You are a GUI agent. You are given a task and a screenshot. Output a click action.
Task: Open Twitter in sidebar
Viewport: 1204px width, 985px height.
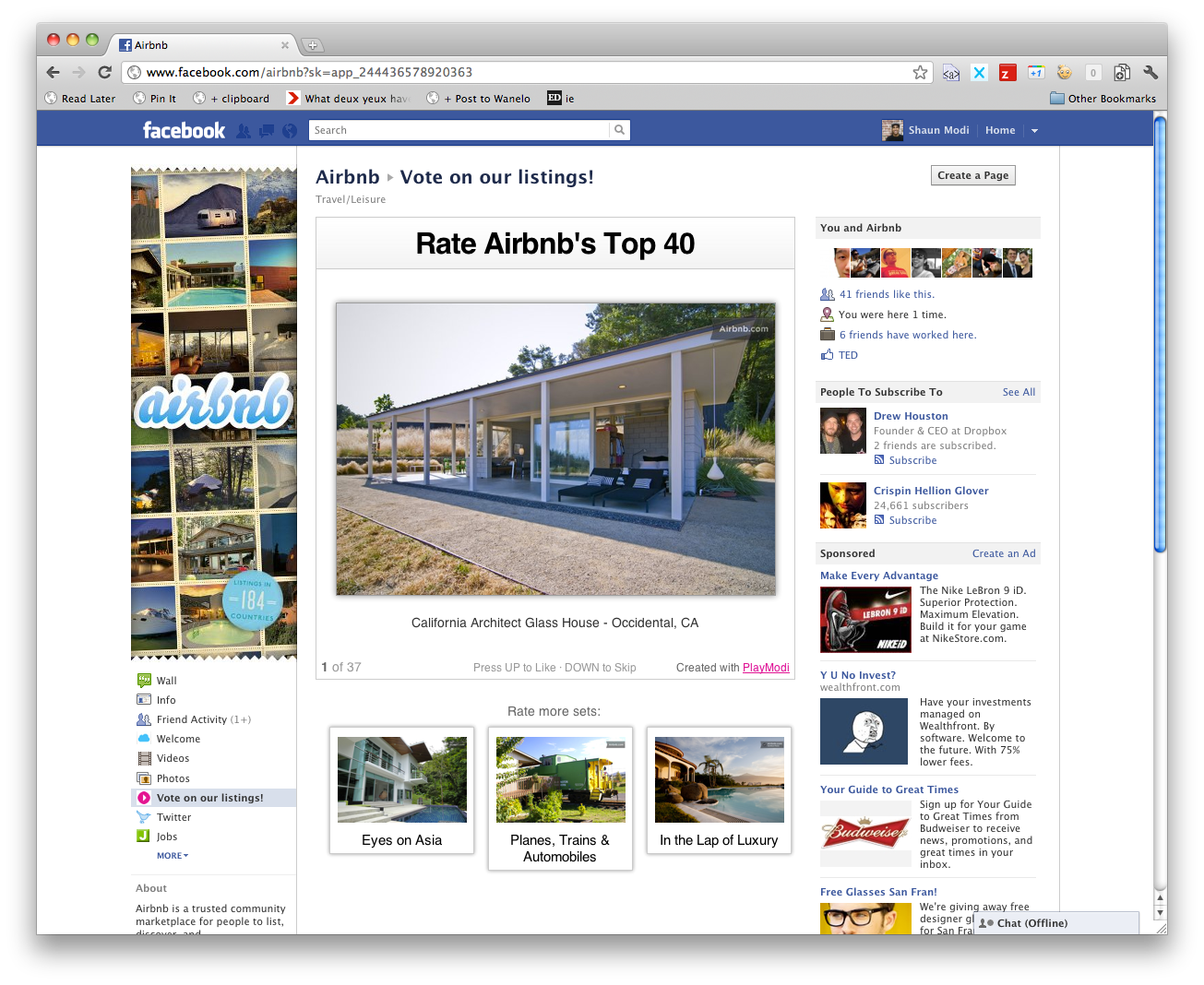tap(173, 817)
